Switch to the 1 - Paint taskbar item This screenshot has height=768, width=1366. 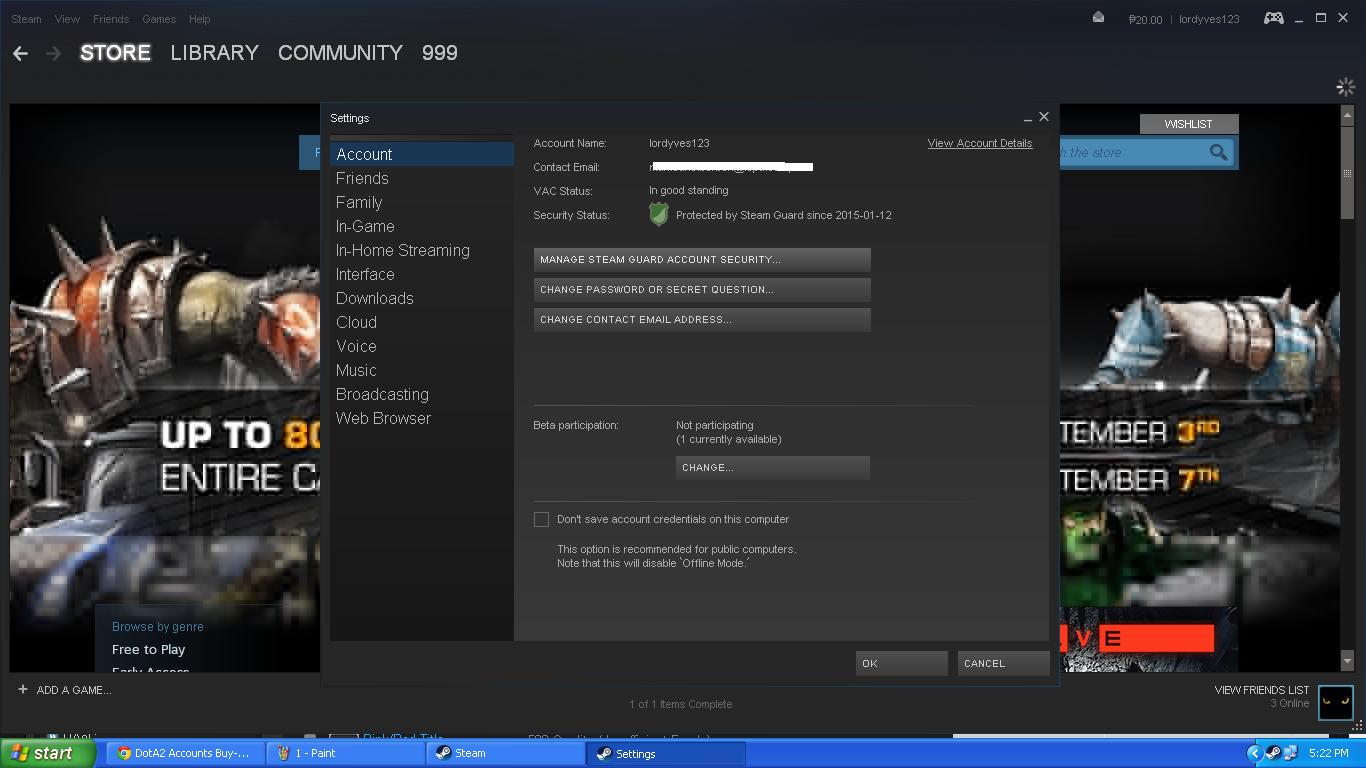tap(345, 753)
